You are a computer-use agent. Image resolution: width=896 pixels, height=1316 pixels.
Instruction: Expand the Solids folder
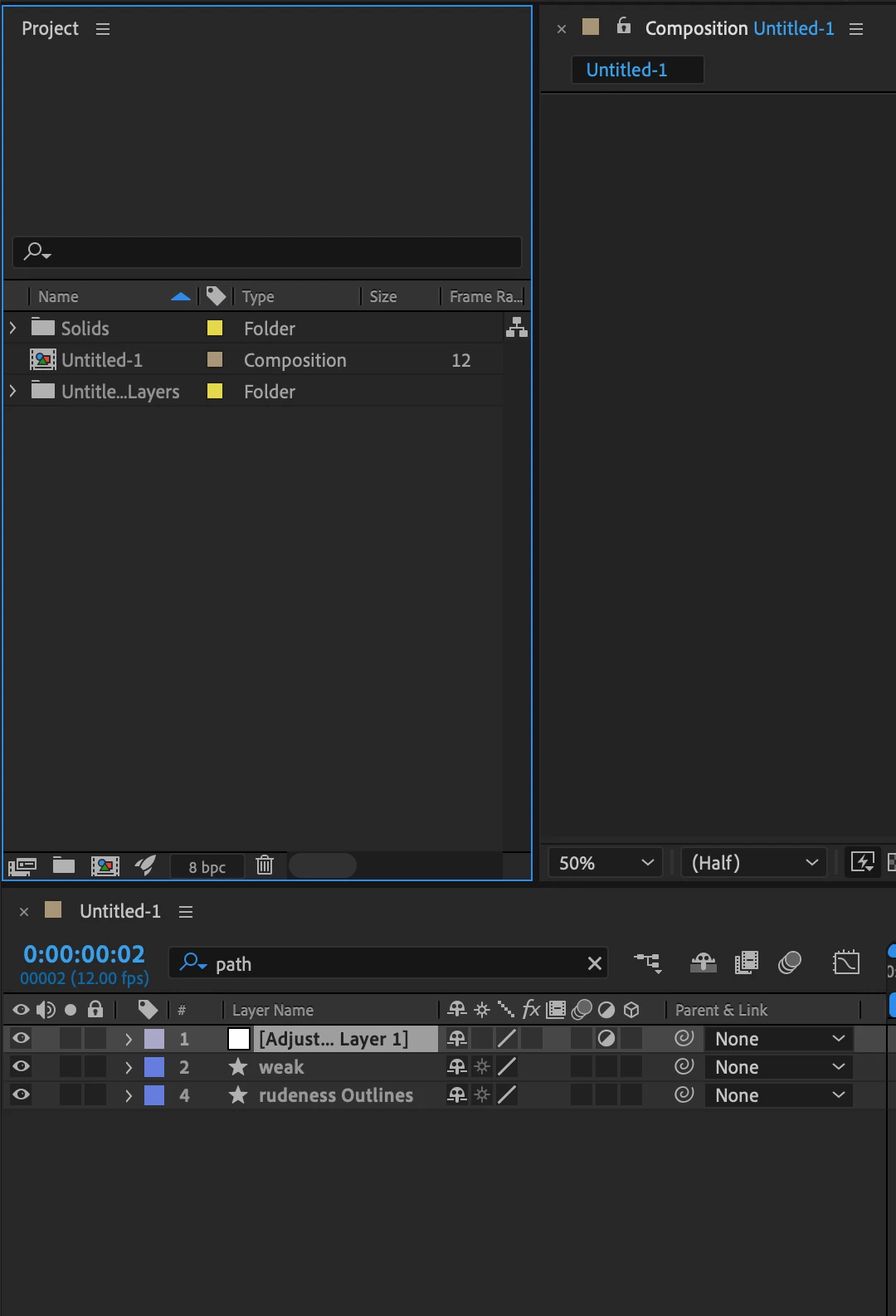[x=12, y=328]
